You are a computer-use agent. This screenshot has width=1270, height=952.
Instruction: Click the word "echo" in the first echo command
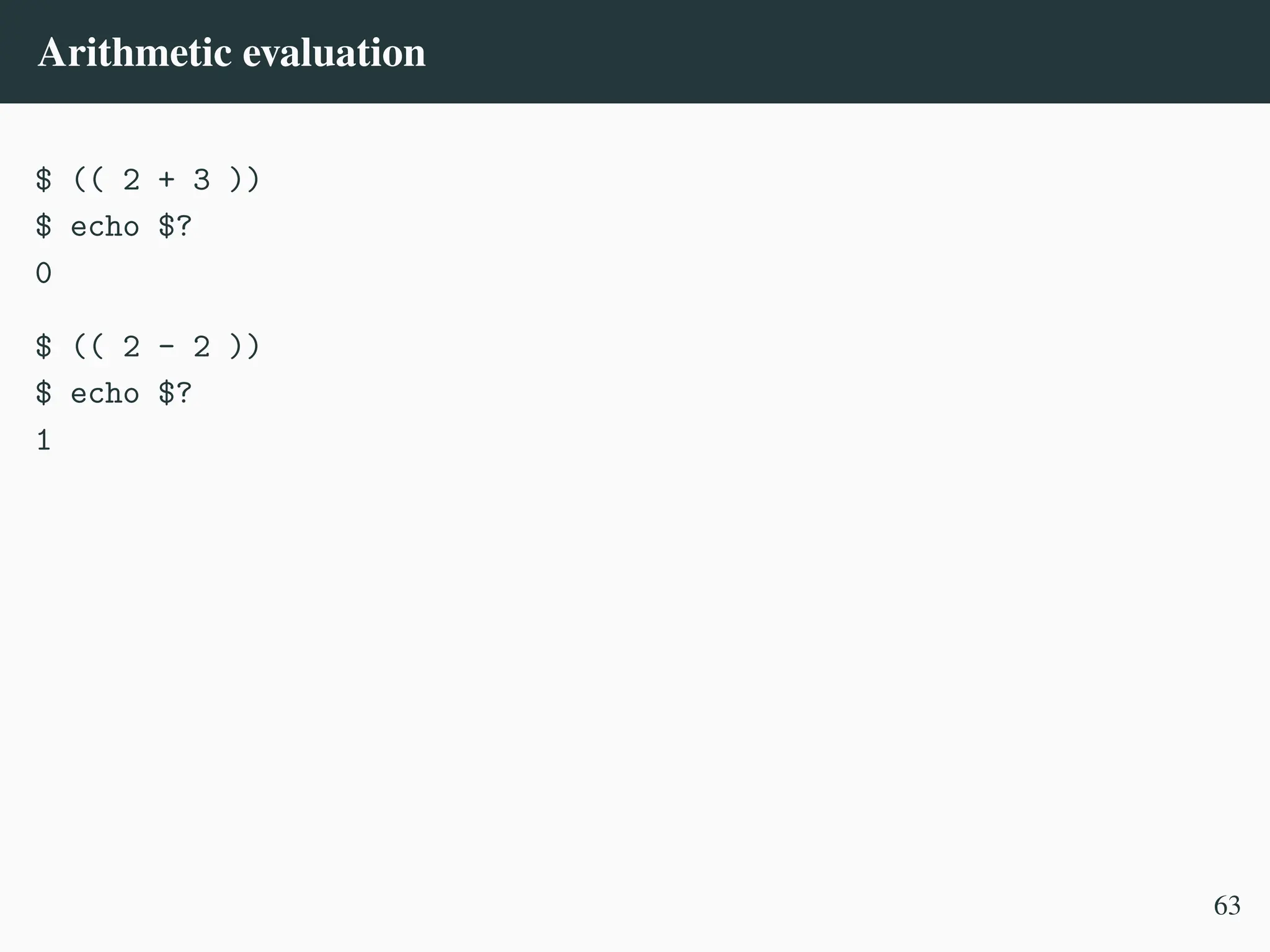[x=105, y=227]
